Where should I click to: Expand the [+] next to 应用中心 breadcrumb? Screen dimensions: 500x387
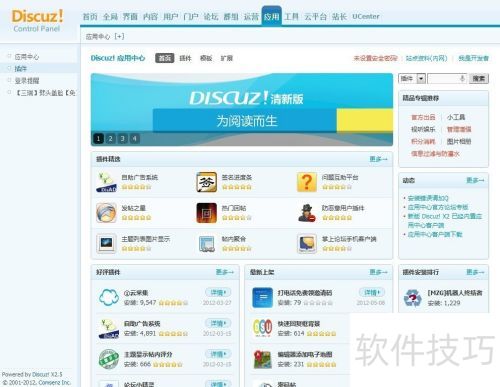[119, 36]
